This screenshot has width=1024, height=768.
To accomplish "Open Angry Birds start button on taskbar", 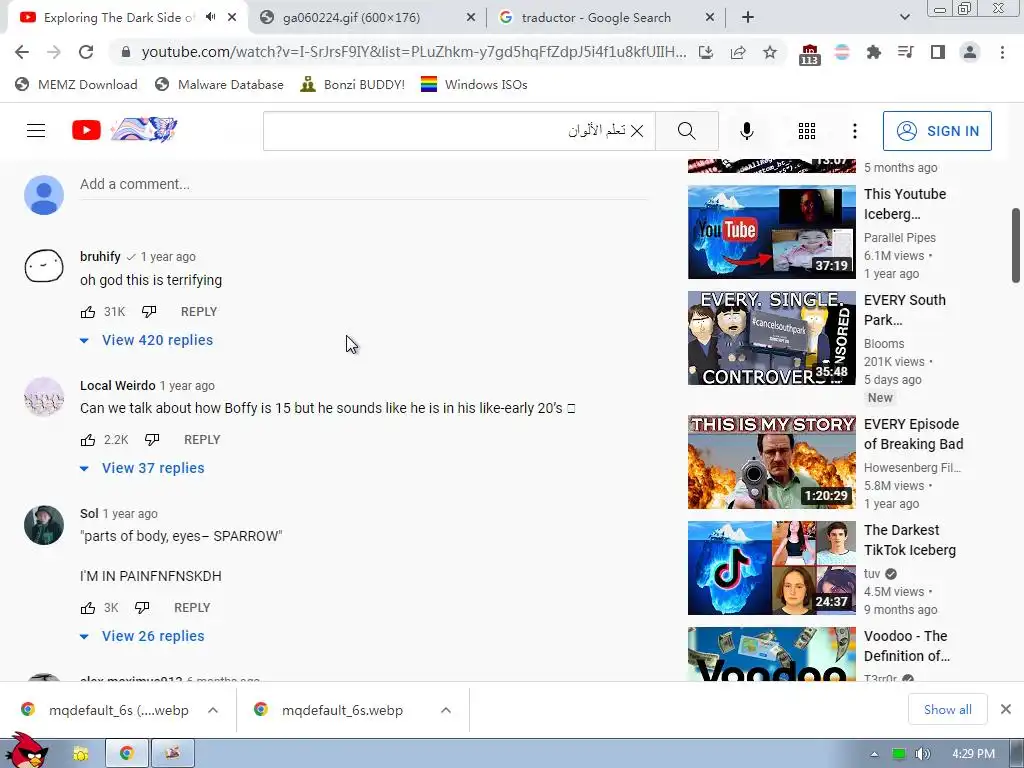I will click(x=26, y=751).
